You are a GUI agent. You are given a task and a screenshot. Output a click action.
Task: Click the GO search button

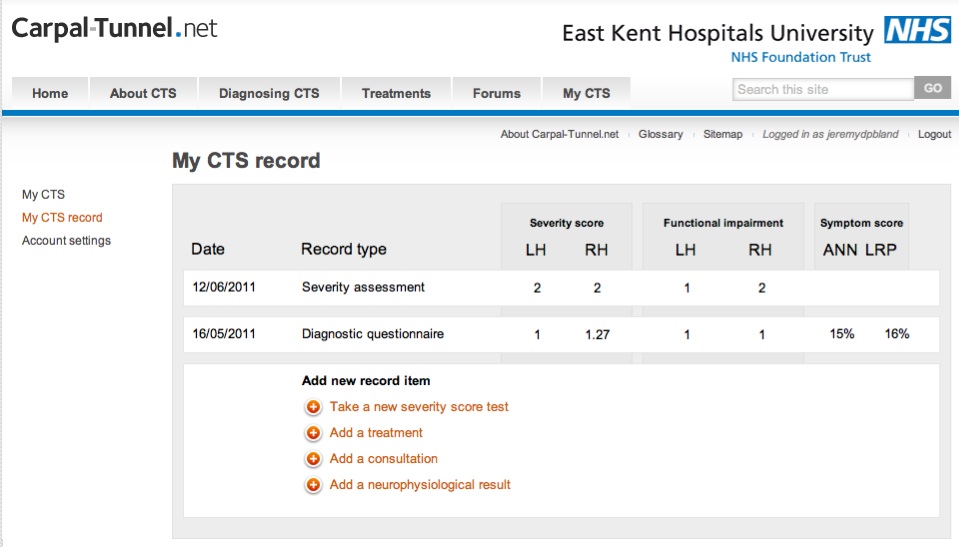[933, 88]
